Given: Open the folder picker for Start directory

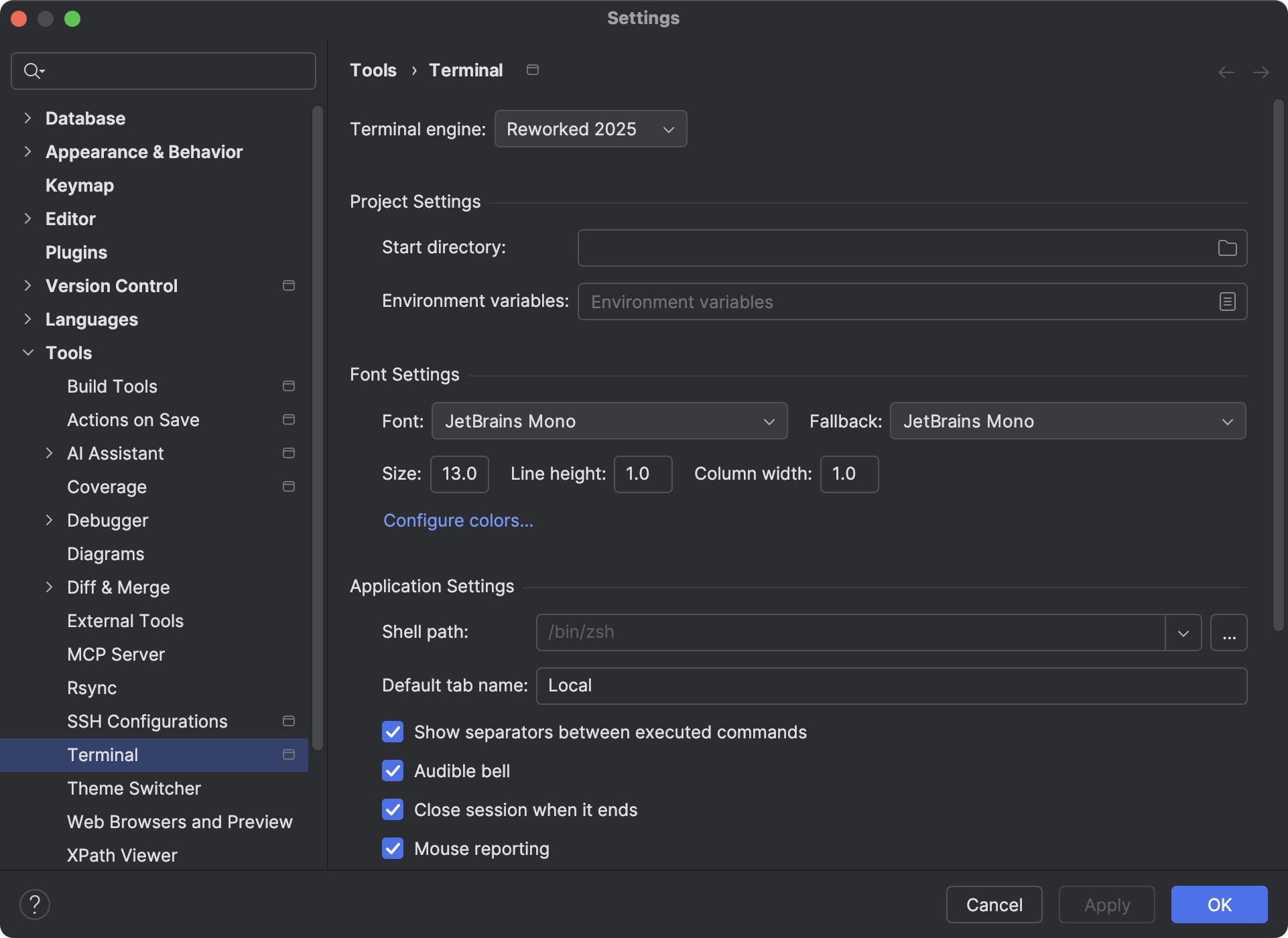Looking at the screenshot, I should pos(1227,247).
